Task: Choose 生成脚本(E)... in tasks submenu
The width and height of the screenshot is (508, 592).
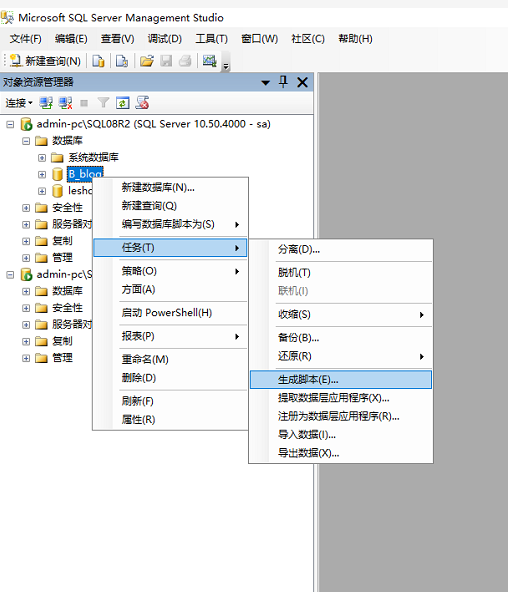Action: [x=341, y=379]
